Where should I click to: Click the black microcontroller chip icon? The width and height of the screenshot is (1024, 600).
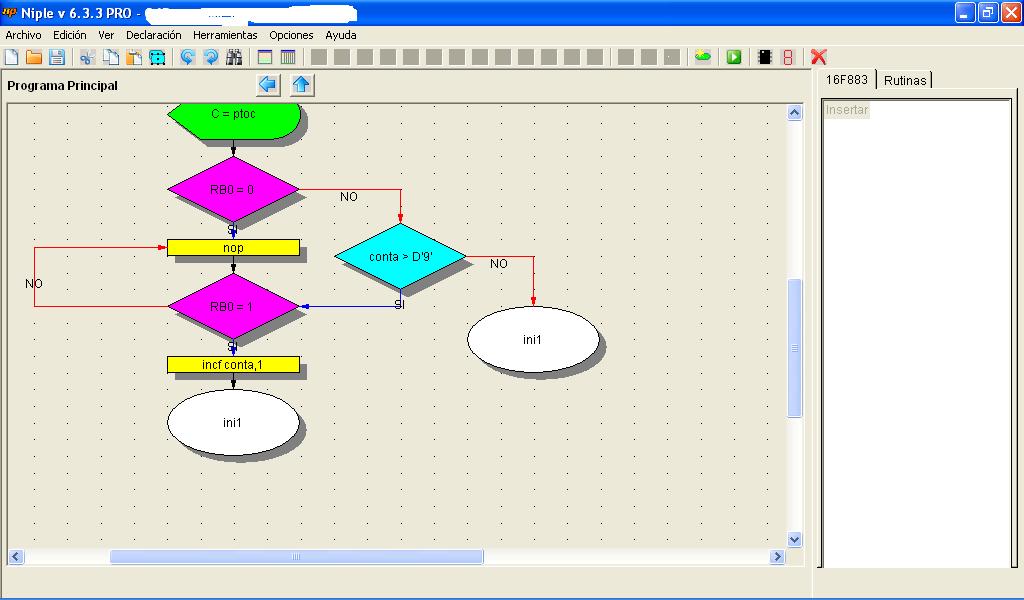[x=764, y=57]
